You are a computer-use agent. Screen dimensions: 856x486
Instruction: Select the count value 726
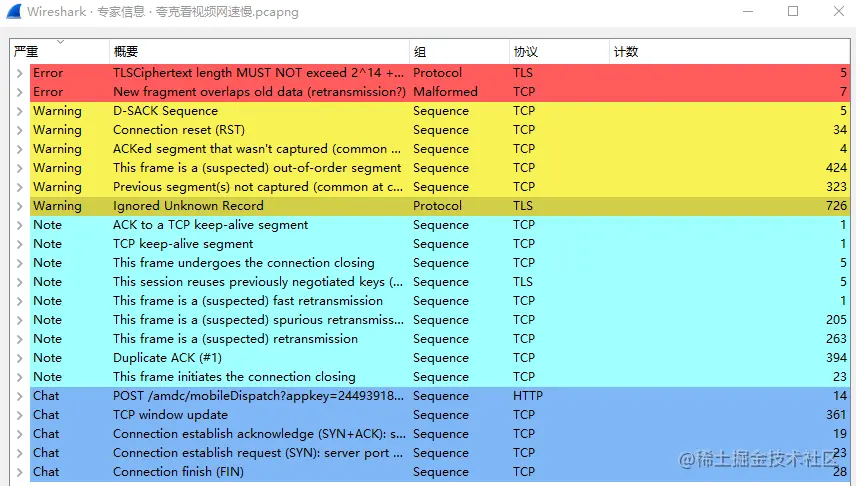(x=836, y=206)
